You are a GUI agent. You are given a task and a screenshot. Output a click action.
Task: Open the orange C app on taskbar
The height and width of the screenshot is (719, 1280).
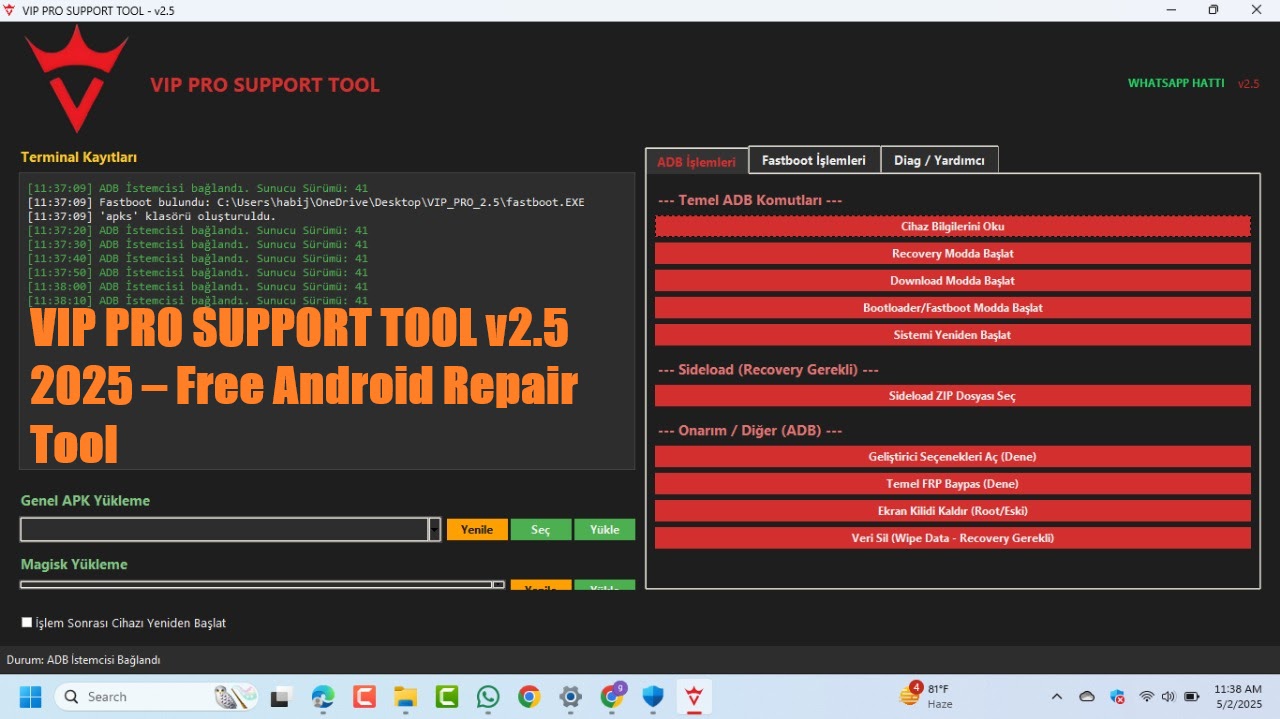tap(364, 697)
